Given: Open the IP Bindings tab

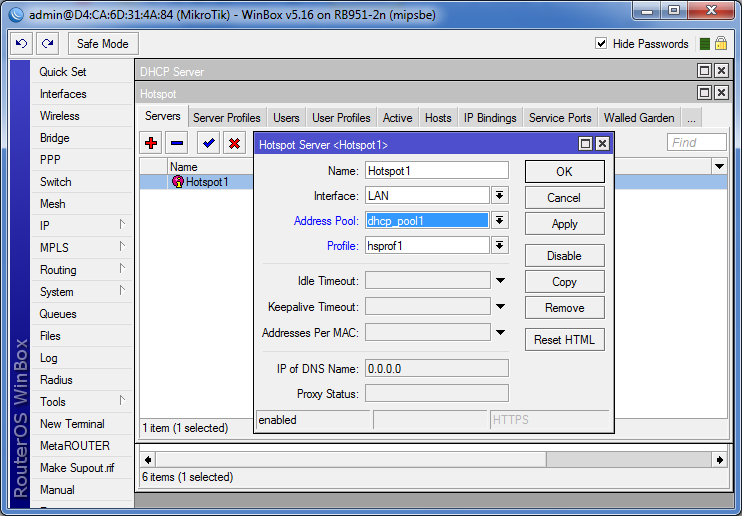Looking at the screenshot, I should tap(490, 117).
